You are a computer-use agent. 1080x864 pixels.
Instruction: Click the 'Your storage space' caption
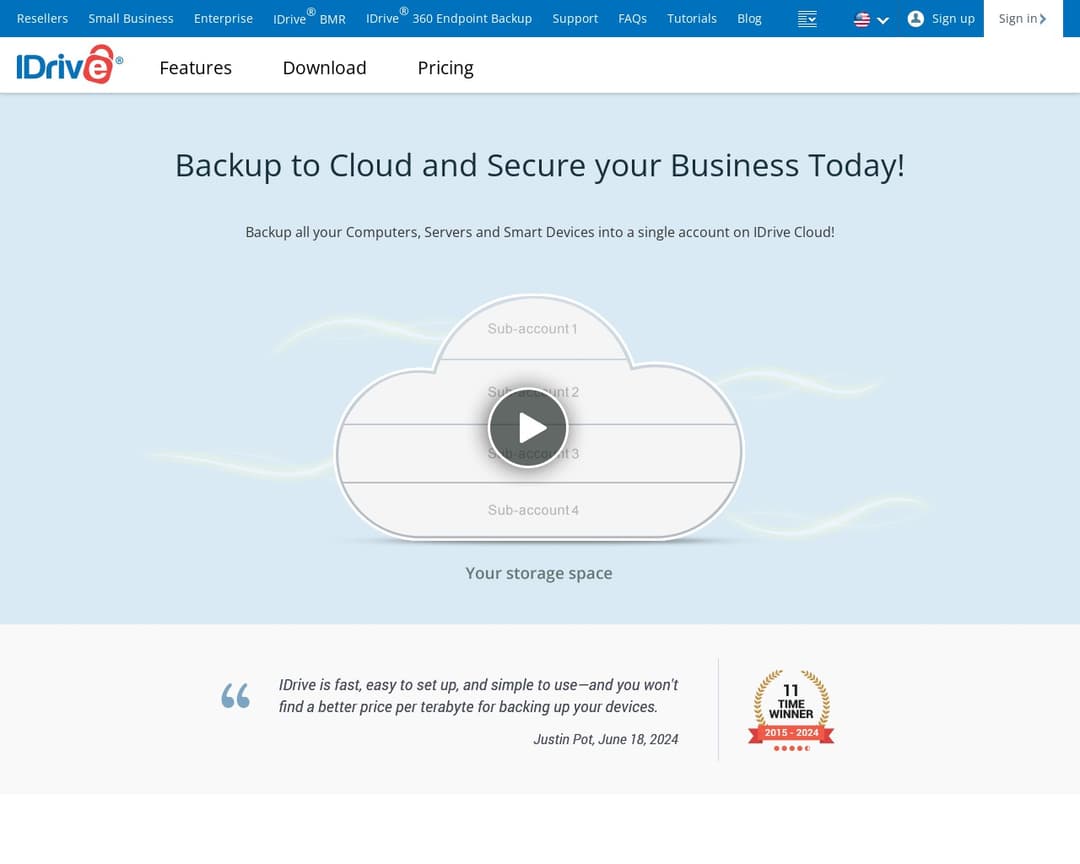(539, 573)
